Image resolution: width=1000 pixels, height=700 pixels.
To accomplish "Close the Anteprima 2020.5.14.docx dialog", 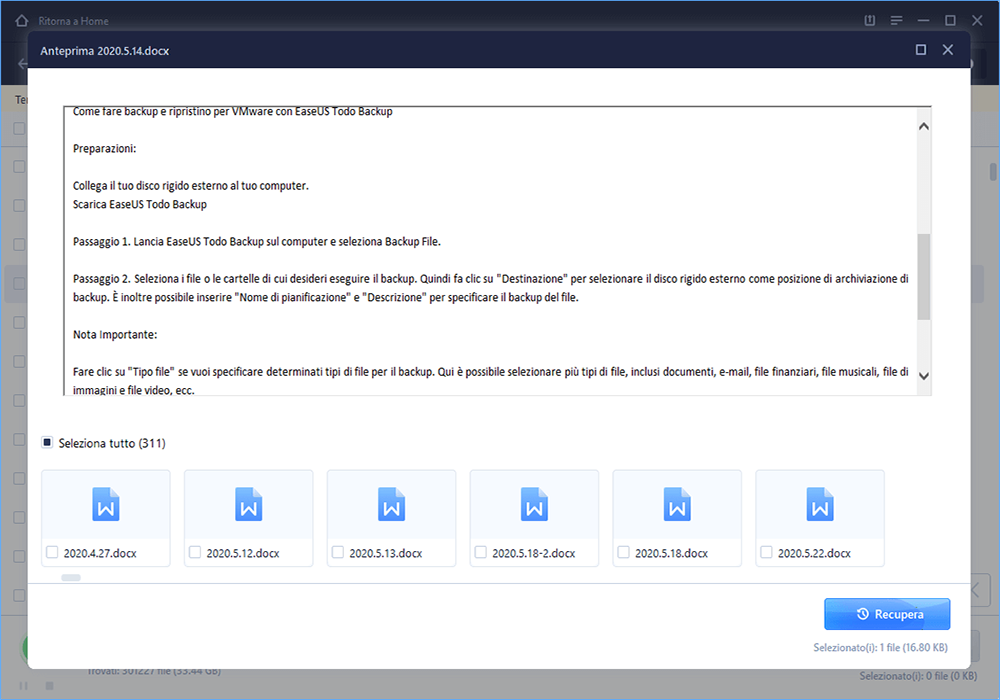I will (948, 50).
